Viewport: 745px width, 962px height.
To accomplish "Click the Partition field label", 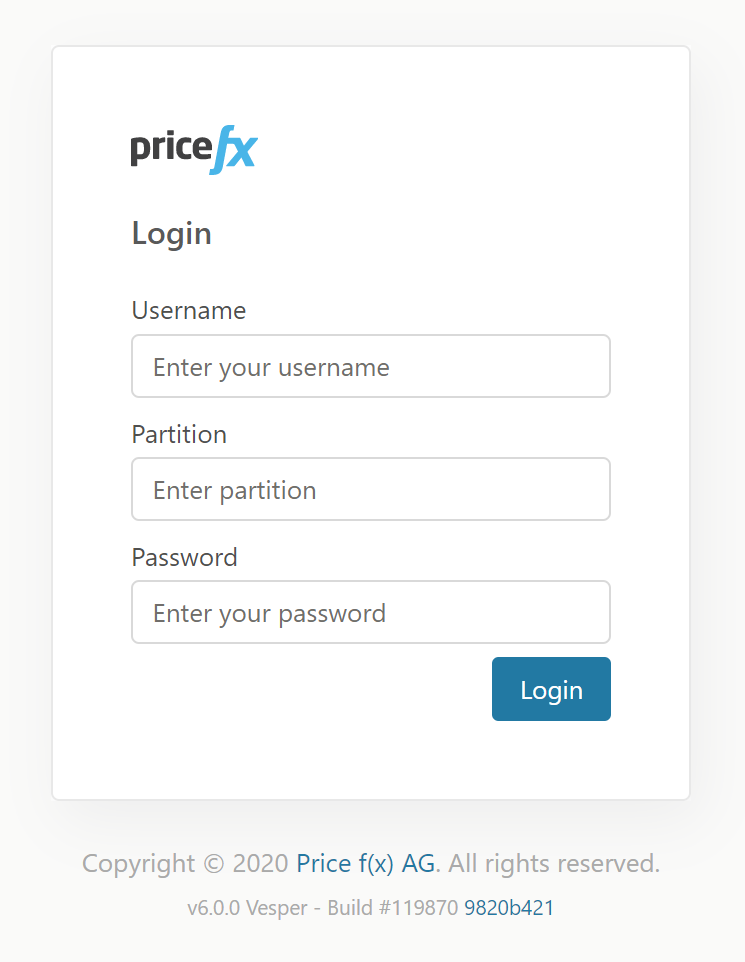I will pos(179,434).
